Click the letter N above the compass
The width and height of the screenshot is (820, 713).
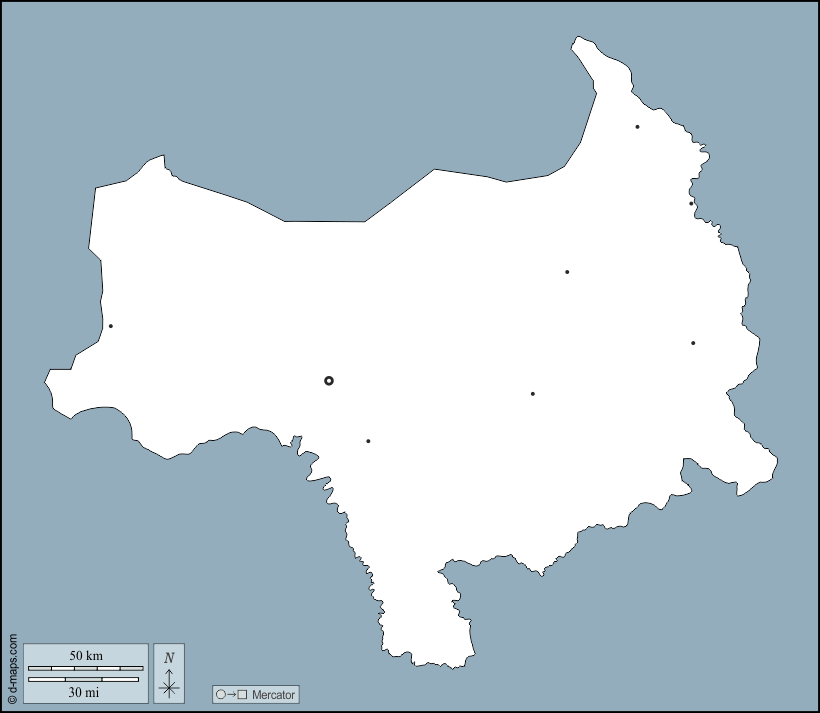pos(169,657)
